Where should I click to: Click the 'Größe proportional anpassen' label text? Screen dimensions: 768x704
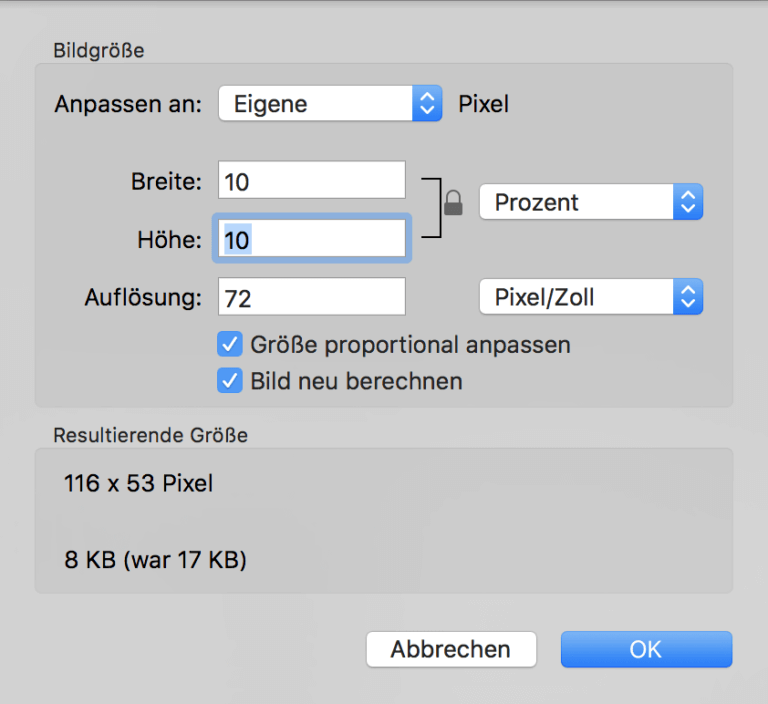410,344
